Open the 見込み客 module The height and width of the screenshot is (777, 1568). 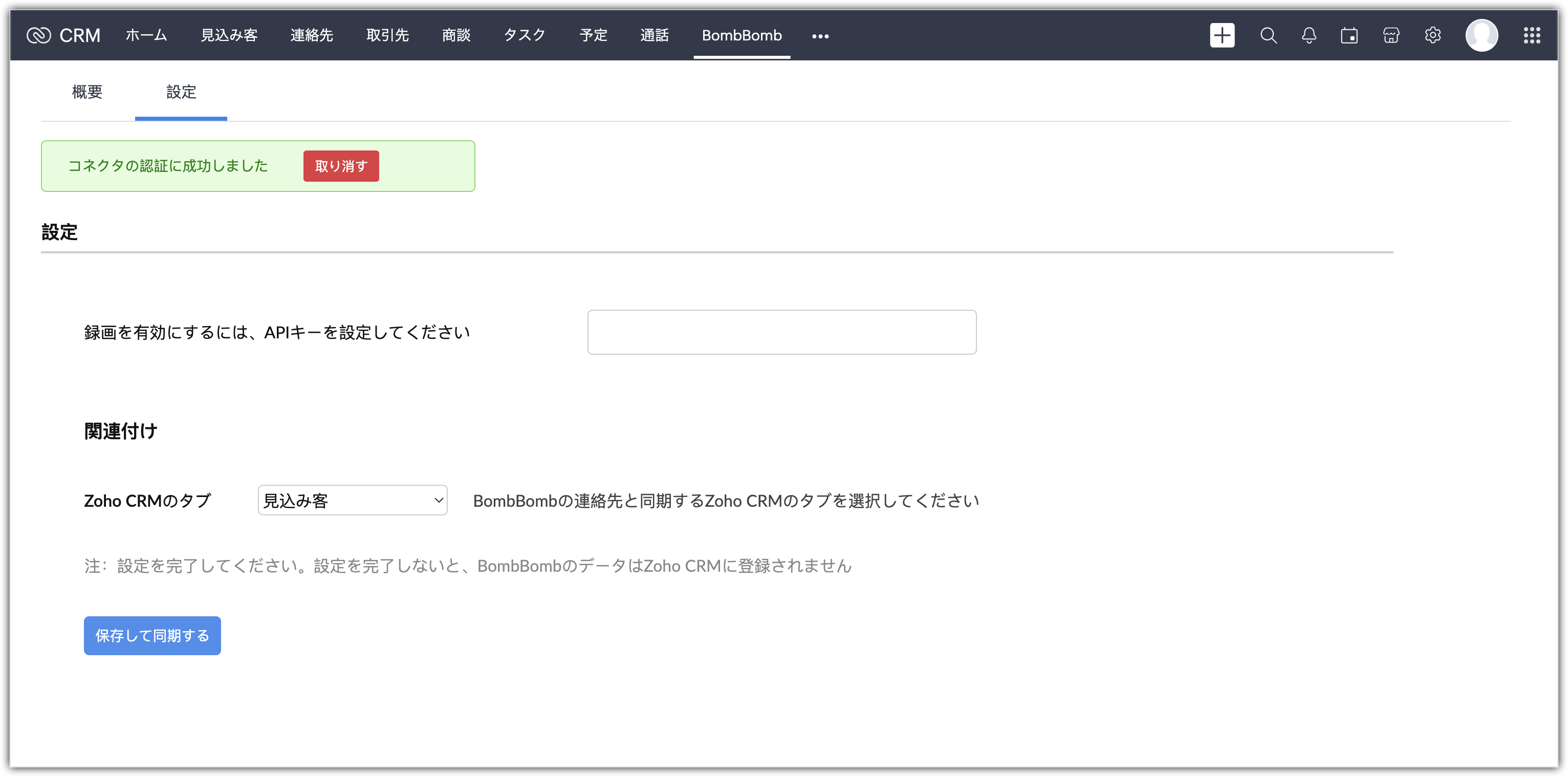(x=229, y=35)
